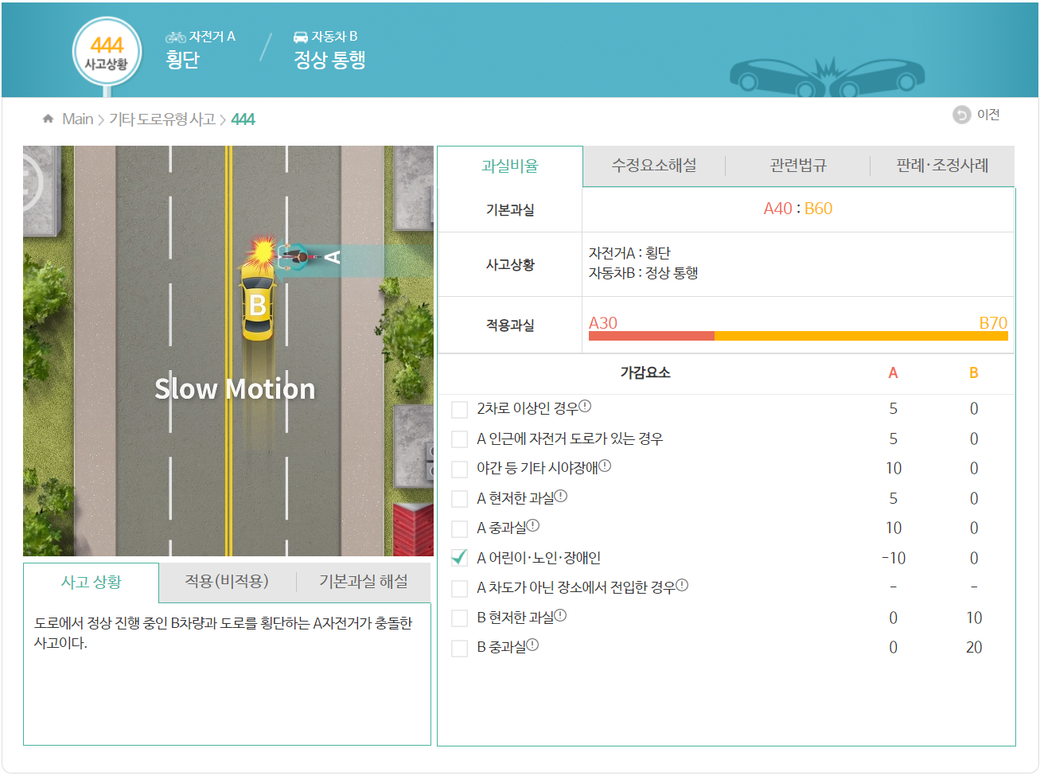Check the 2차로 이상인 경우 checkbox
Viewport: 1040px width, 776px height.
[460, 409]
